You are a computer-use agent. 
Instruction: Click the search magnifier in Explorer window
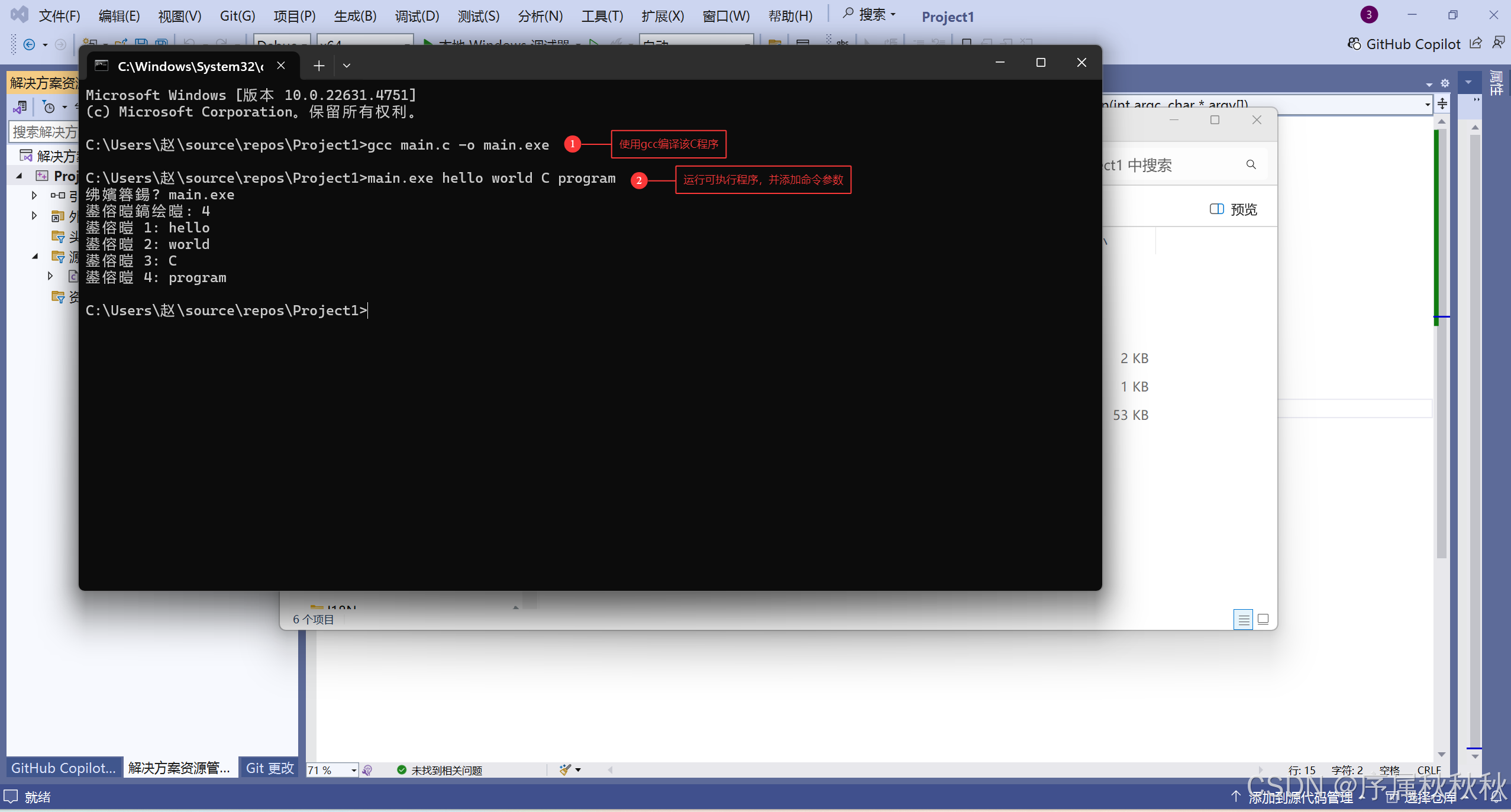tap(1251, 164)
